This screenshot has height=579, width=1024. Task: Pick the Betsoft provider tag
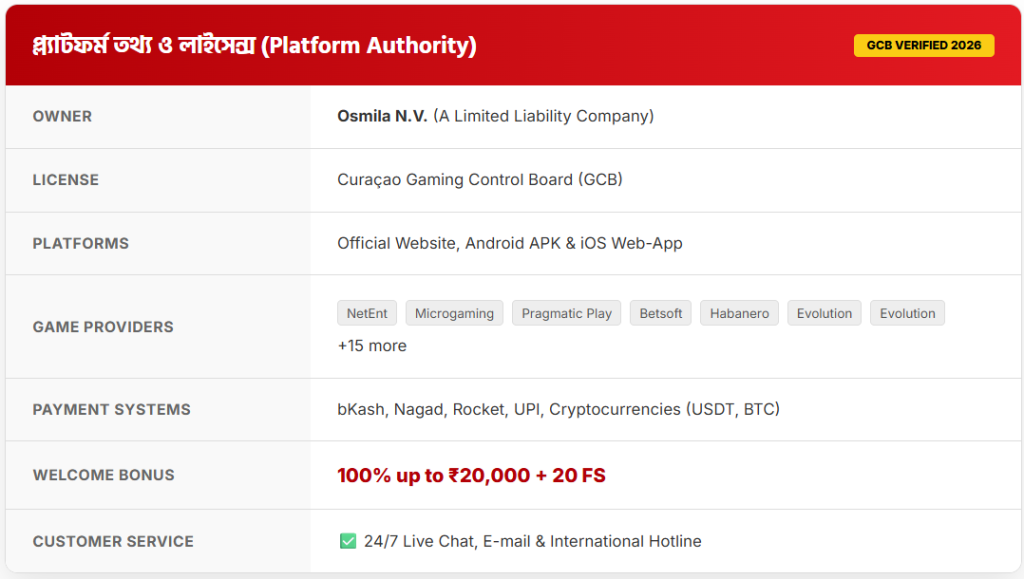click(x=660, y=313)
